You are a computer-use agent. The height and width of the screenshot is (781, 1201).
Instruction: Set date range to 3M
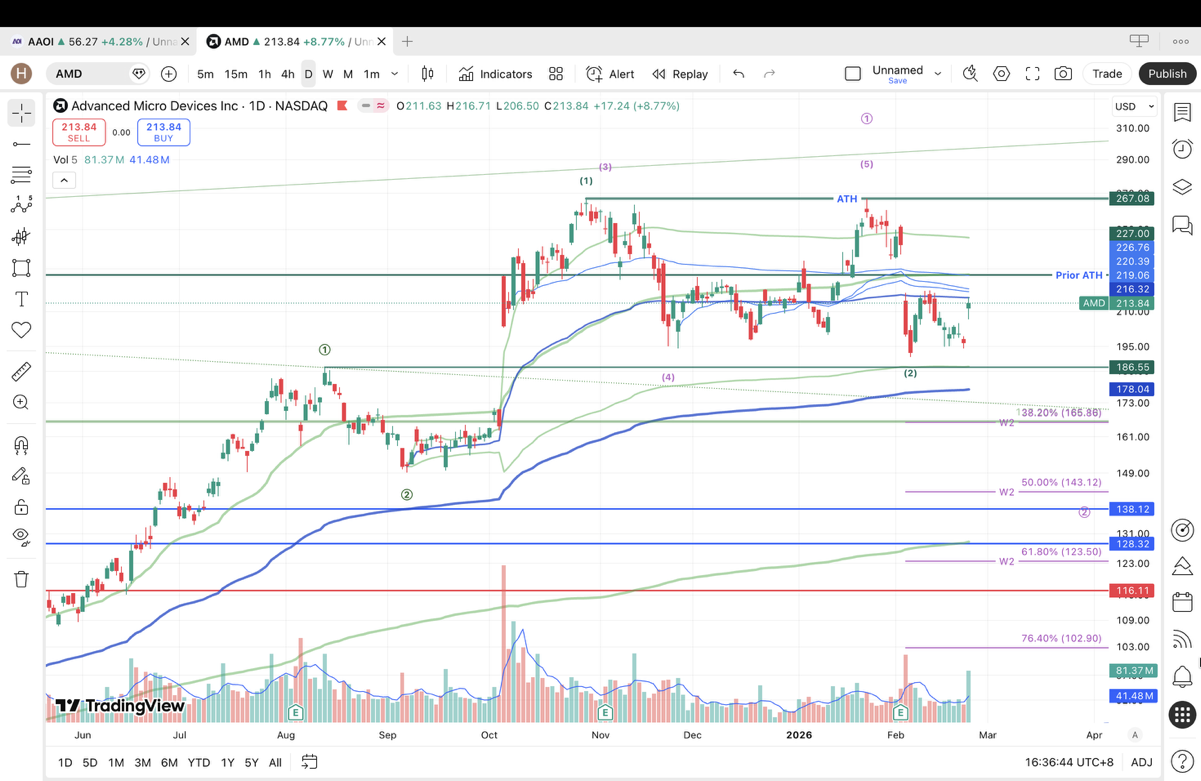(x=143, y=762)
